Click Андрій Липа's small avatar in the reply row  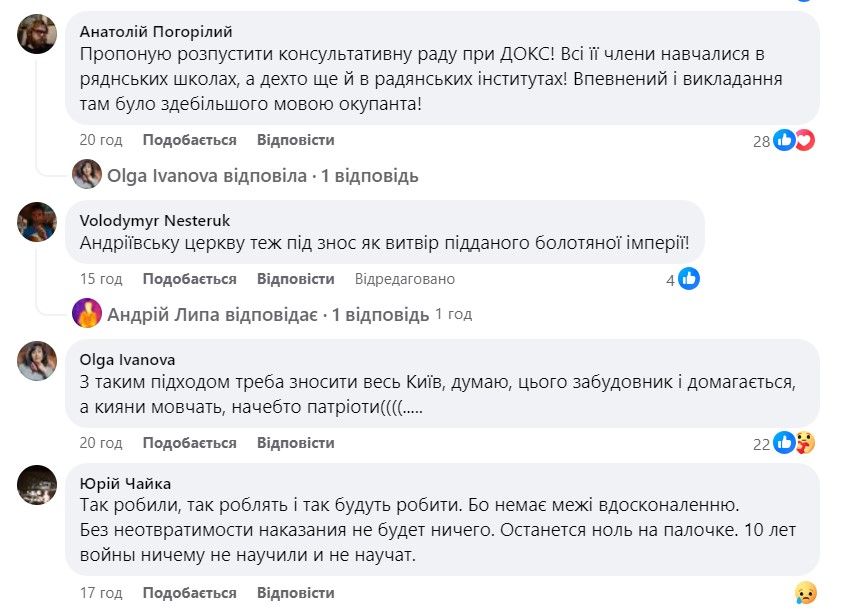tap(86, 314)
